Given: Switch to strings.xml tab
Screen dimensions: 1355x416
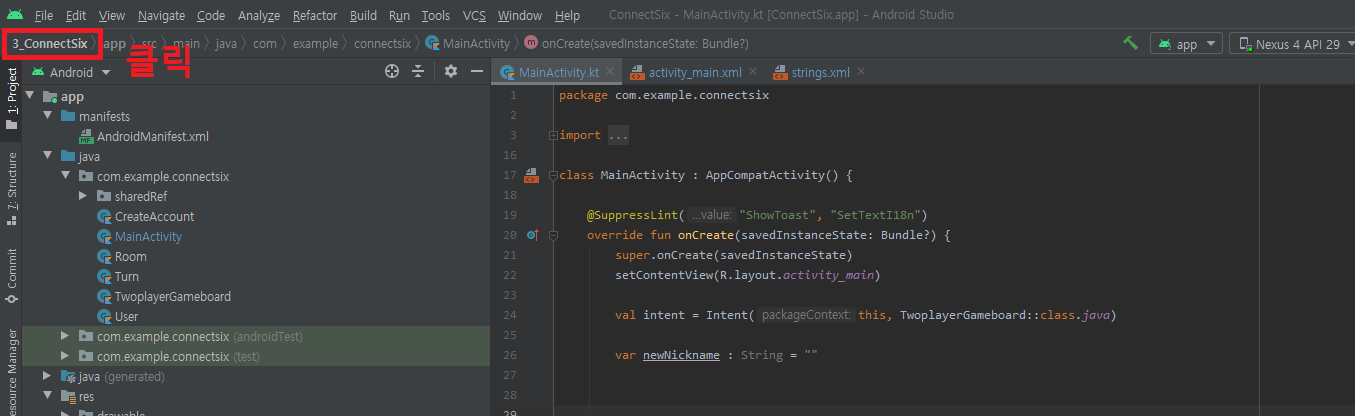Looking at the screenshot, I should tap(820, 73).
